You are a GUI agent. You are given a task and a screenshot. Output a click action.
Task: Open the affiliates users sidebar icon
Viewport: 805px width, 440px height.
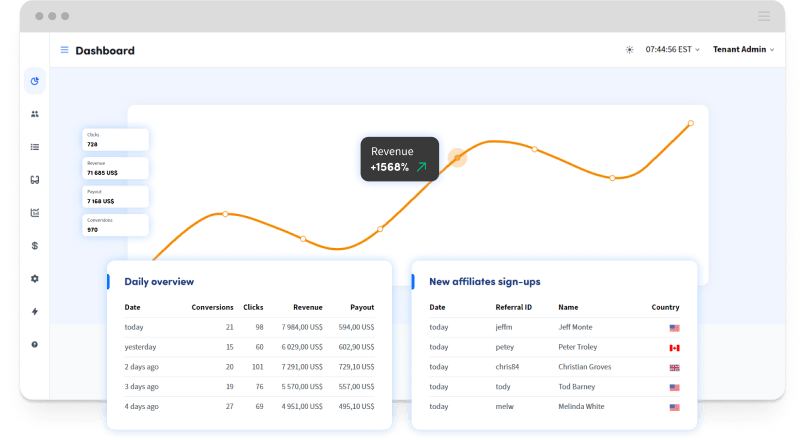point(34,114)
